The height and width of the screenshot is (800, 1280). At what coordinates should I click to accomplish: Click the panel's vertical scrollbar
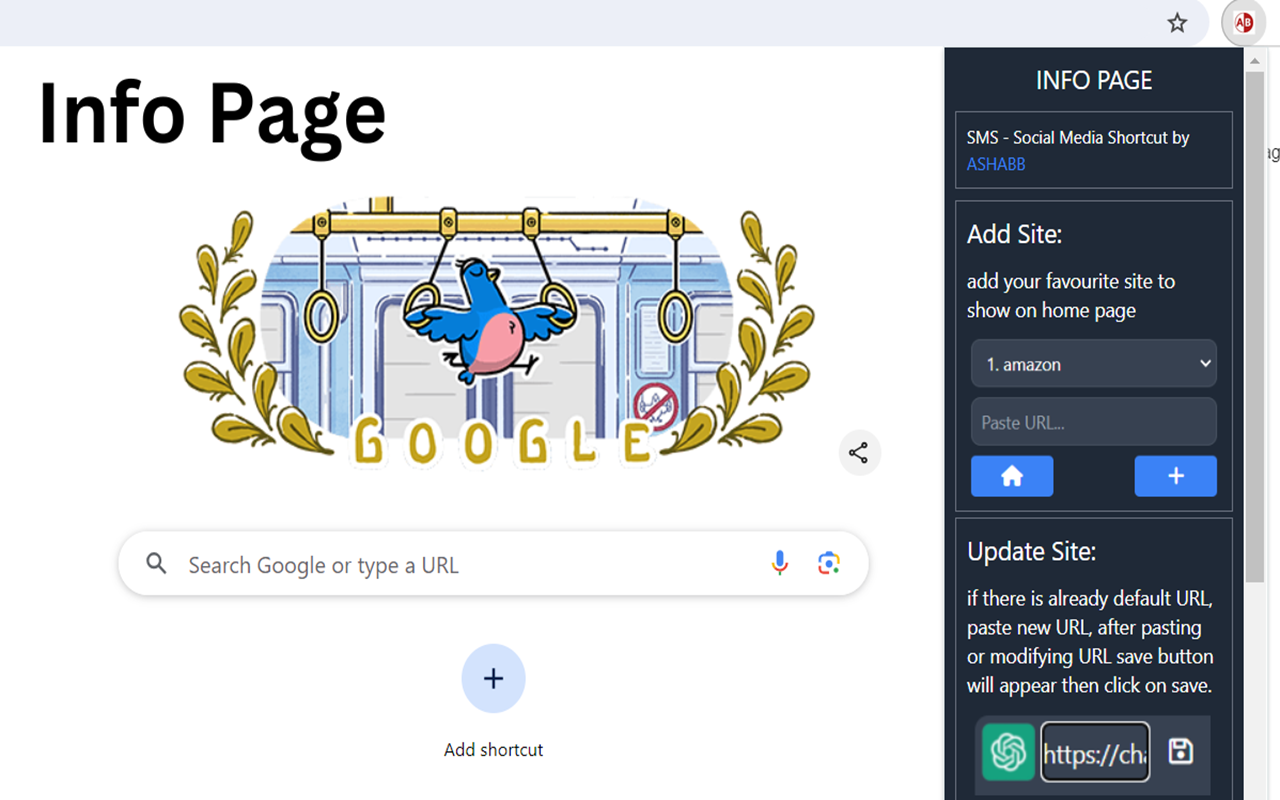pyautogui.click(x=1255, y=326)
